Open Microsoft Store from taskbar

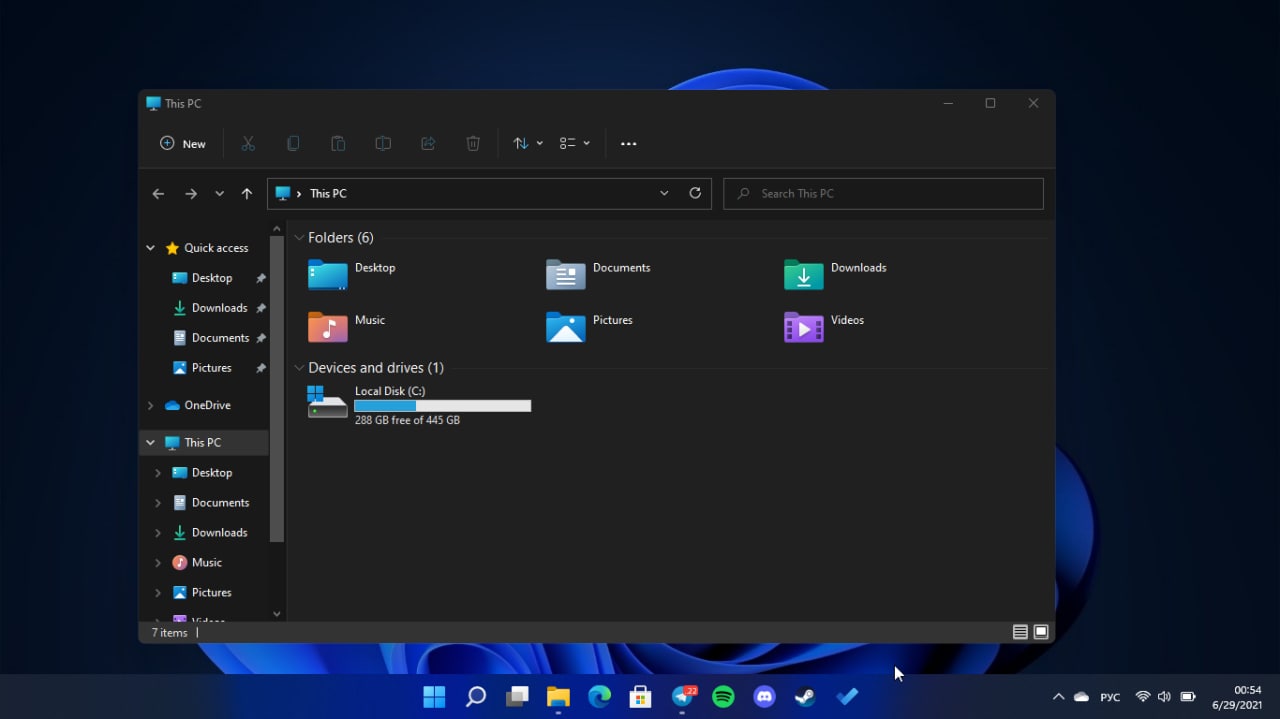pos(640,697)
